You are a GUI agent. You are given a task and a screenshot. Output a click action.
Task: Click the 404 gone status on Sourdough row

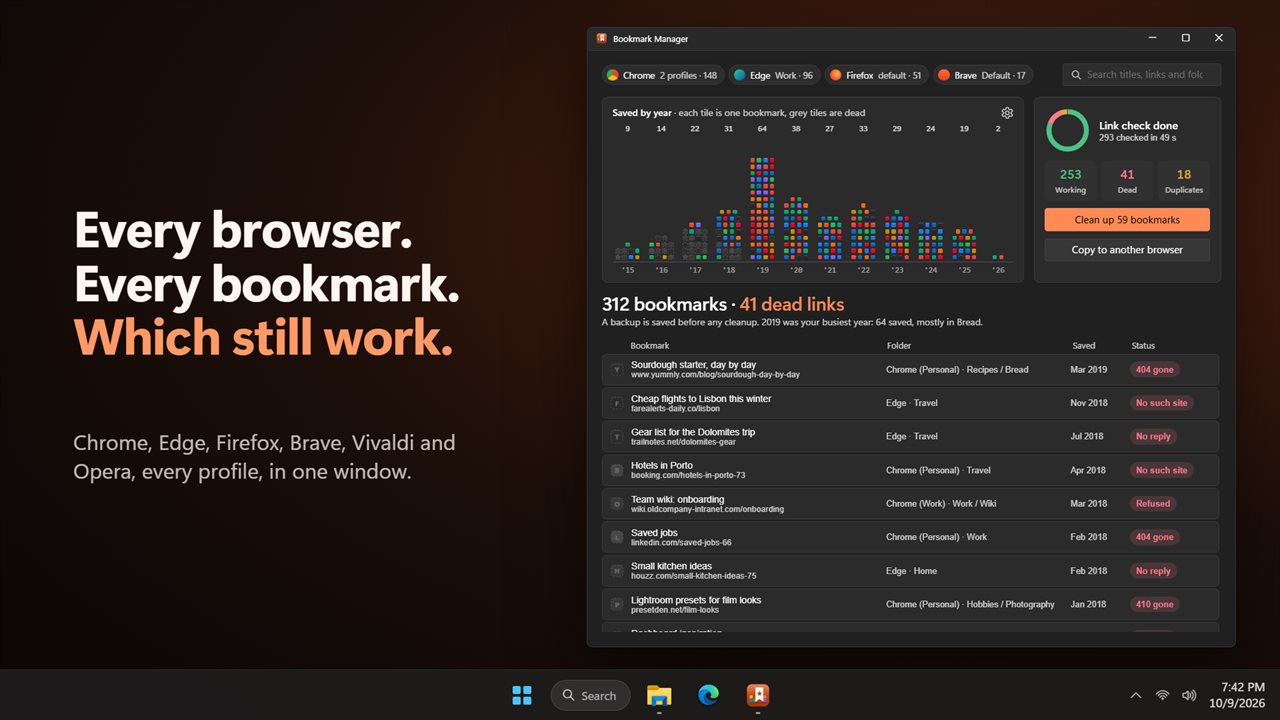pos(1155,370)
